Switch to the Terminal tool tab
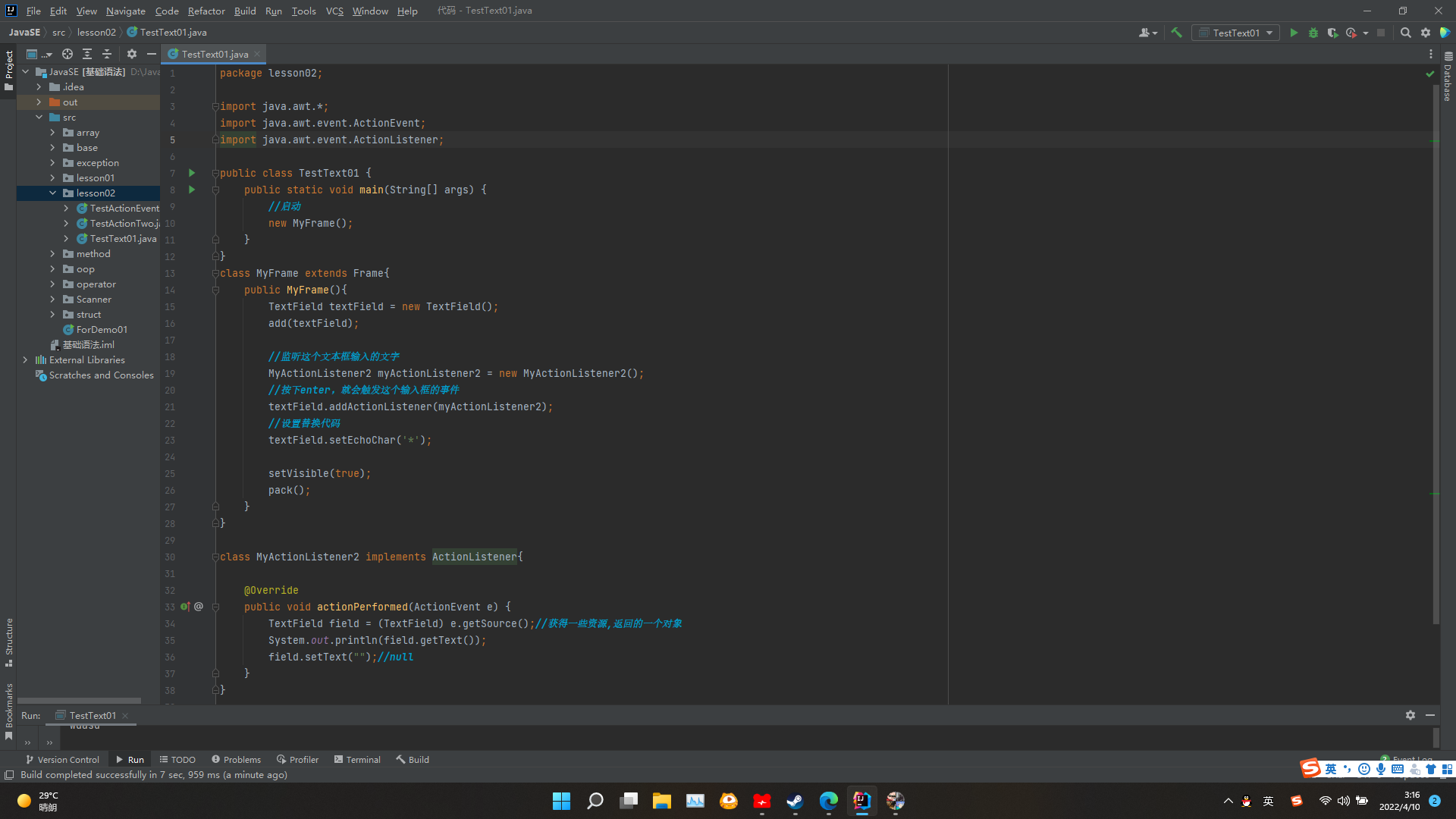Screen dimensions: 1456x819 (x=357, y=759)
